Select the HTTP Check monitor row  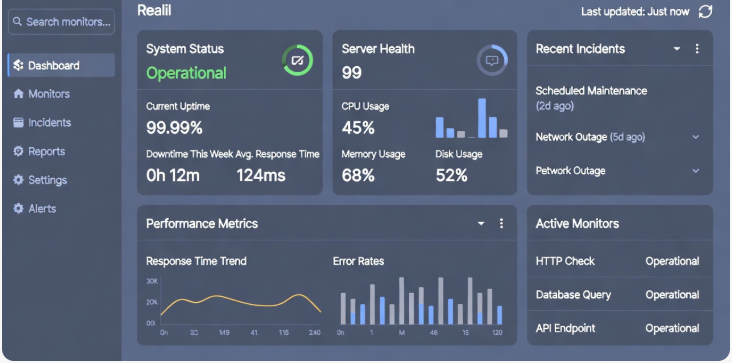tap(619, 261)
